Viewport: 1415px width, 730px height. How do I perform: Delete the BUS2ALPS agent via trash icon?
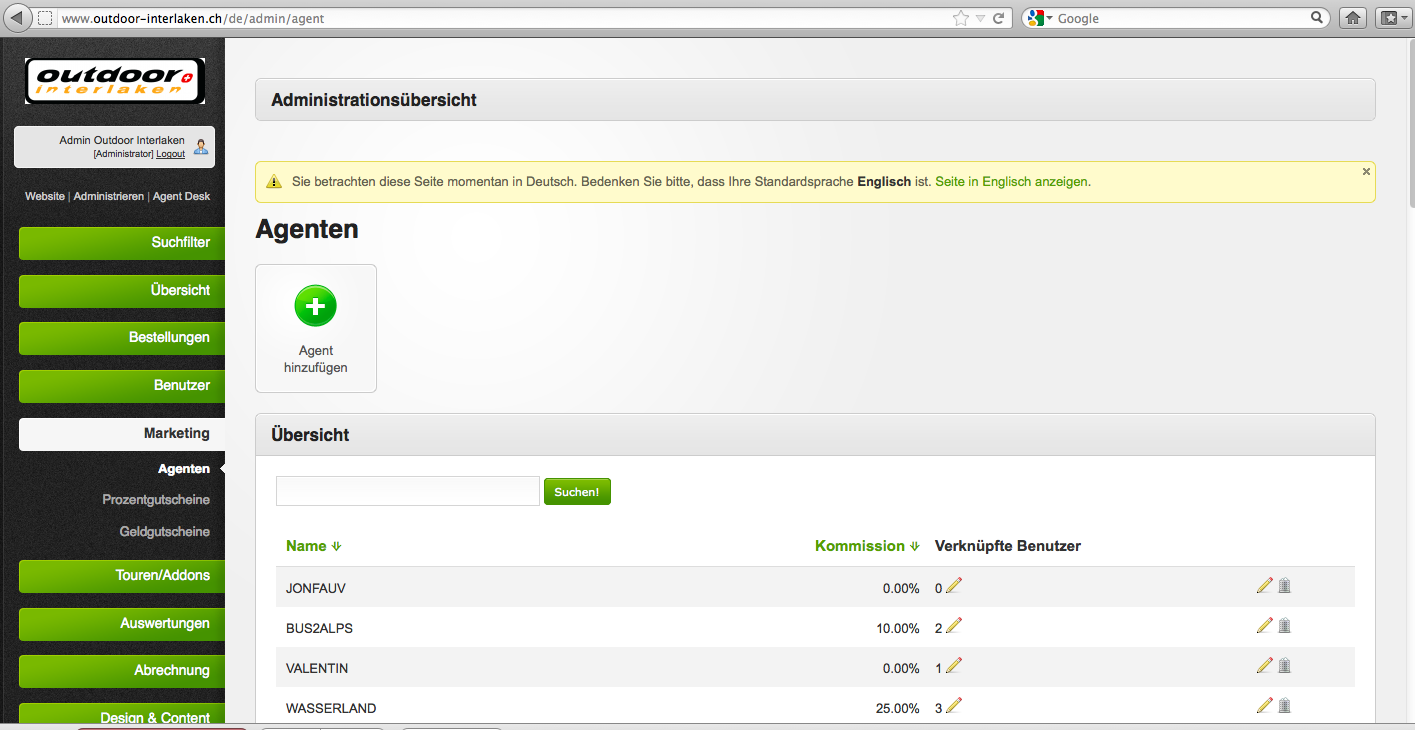click(x=1285, y=626)
